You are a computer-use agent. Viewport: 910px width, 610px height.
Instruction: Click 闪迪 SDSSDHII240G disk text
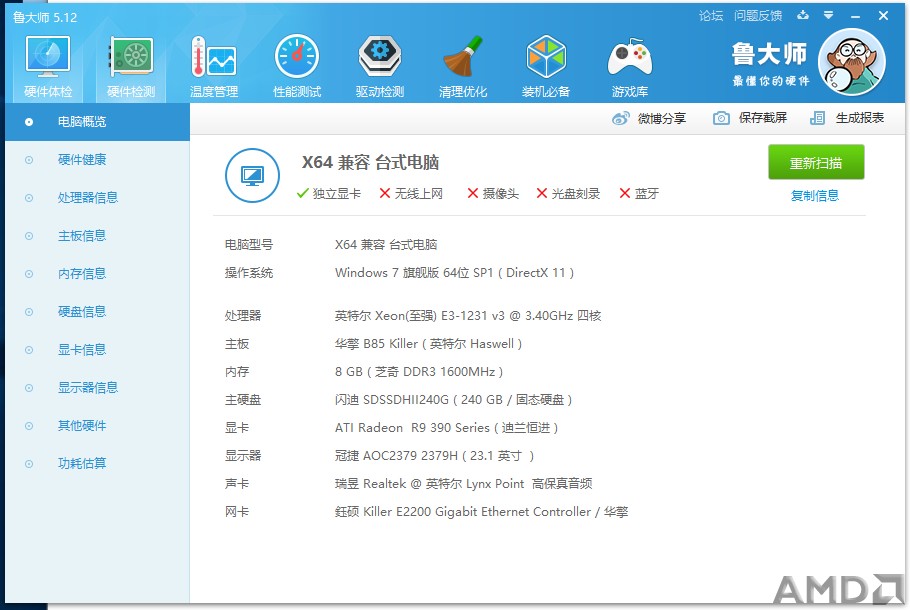pyautogui.click(x=453, y=400)
